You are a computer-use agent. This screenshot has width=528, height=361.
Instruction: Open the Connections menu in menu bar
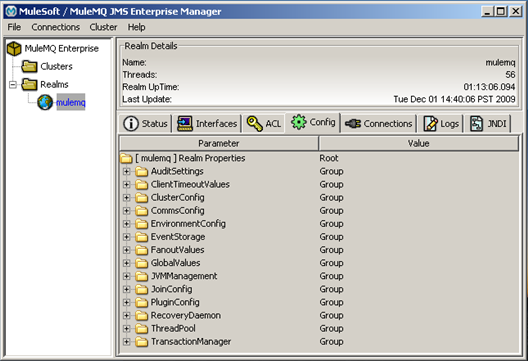point(56,27)
